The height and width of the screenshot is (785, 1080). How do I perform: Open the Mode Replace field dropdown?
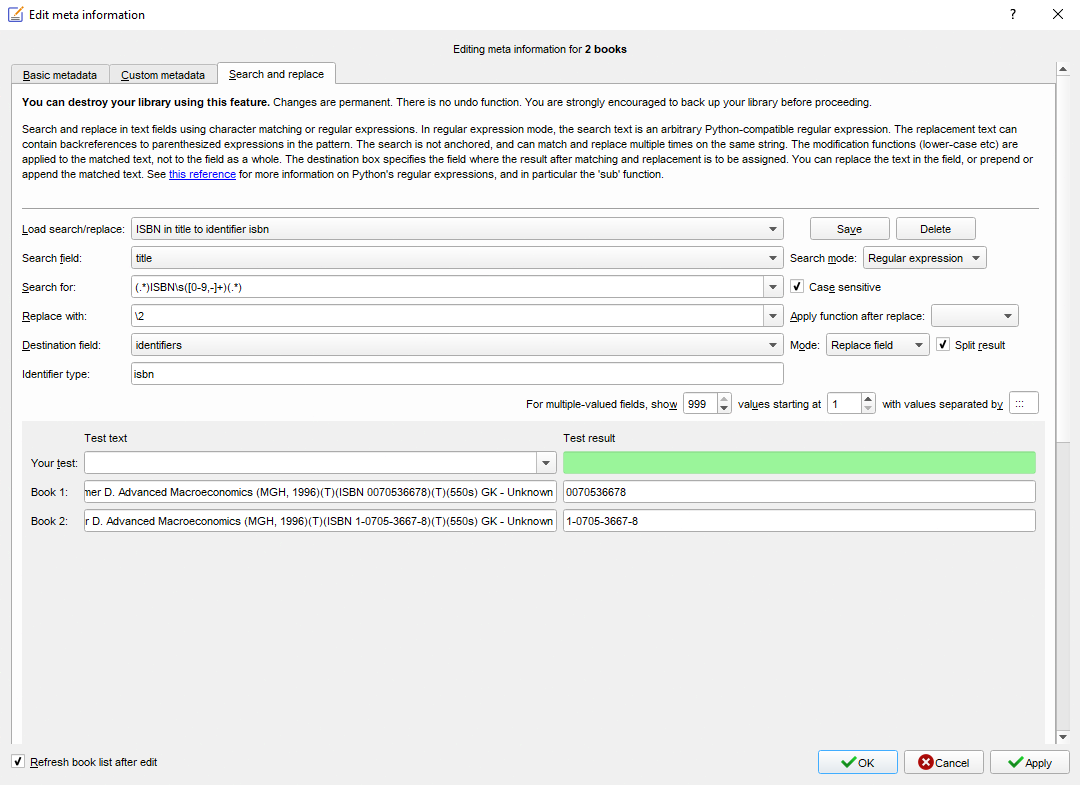click(878, 345)
